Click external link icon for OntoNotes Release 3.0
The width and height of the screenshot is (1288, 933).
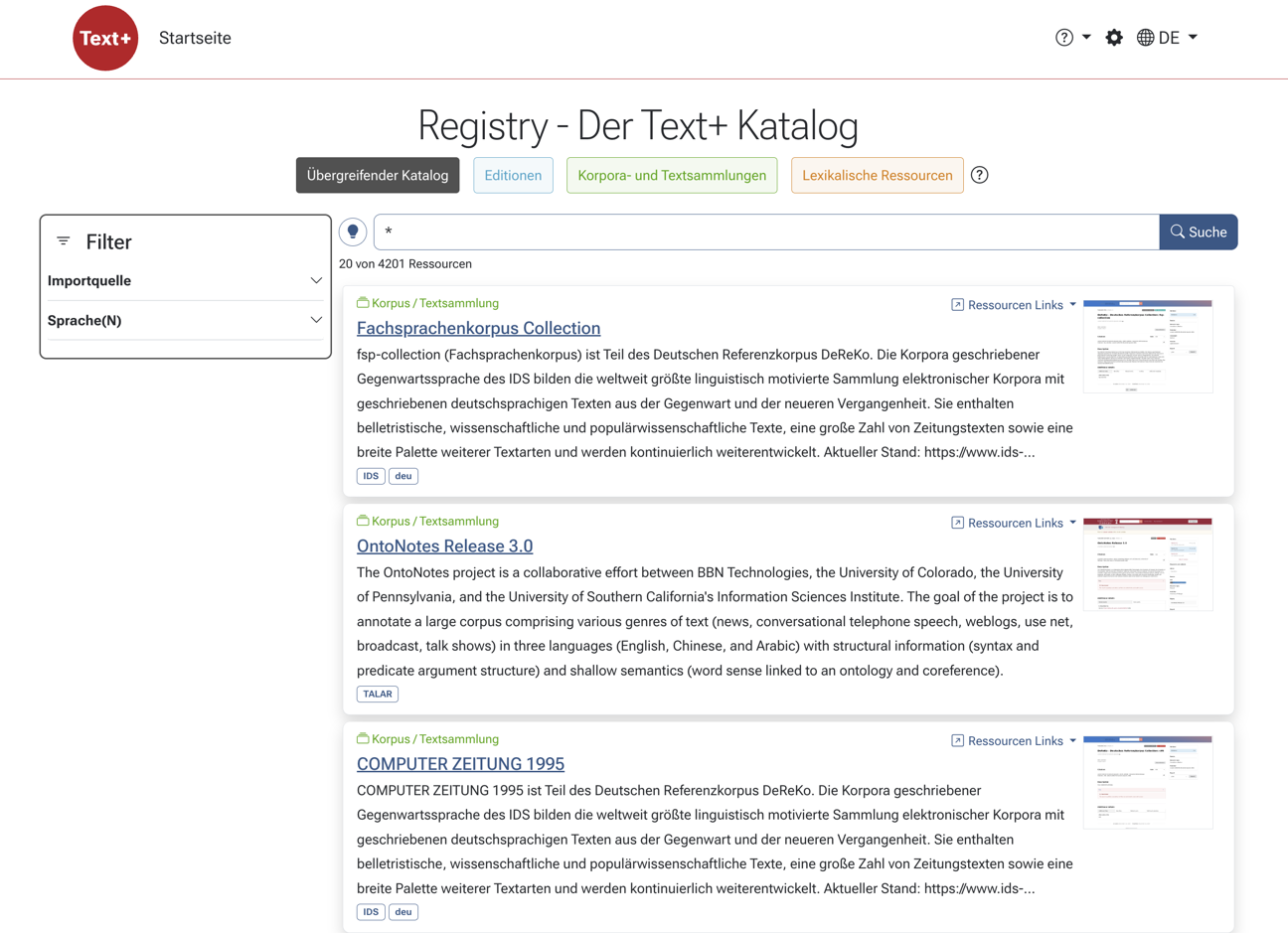[957, 523]
